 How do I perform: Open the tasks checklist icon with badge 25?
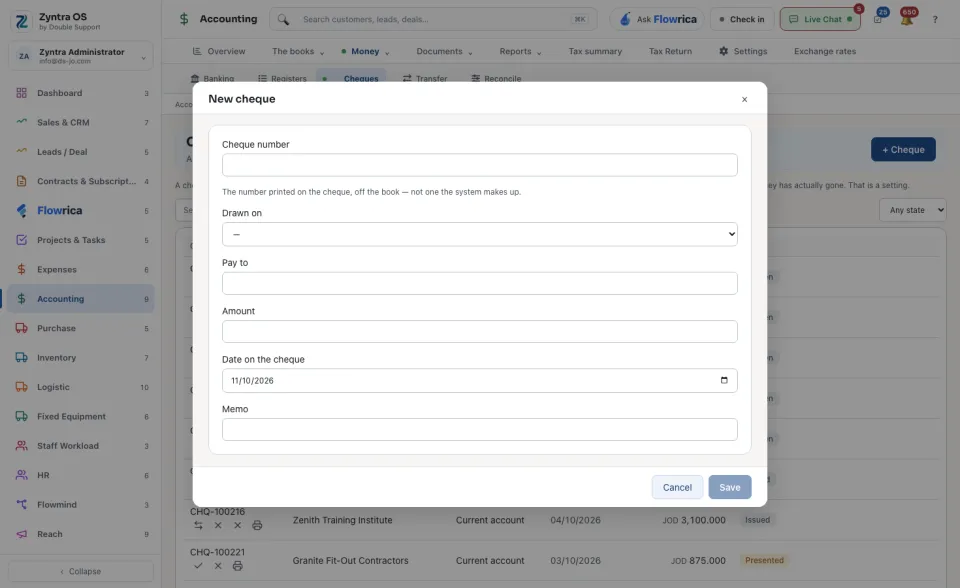(x=879, y=18)
